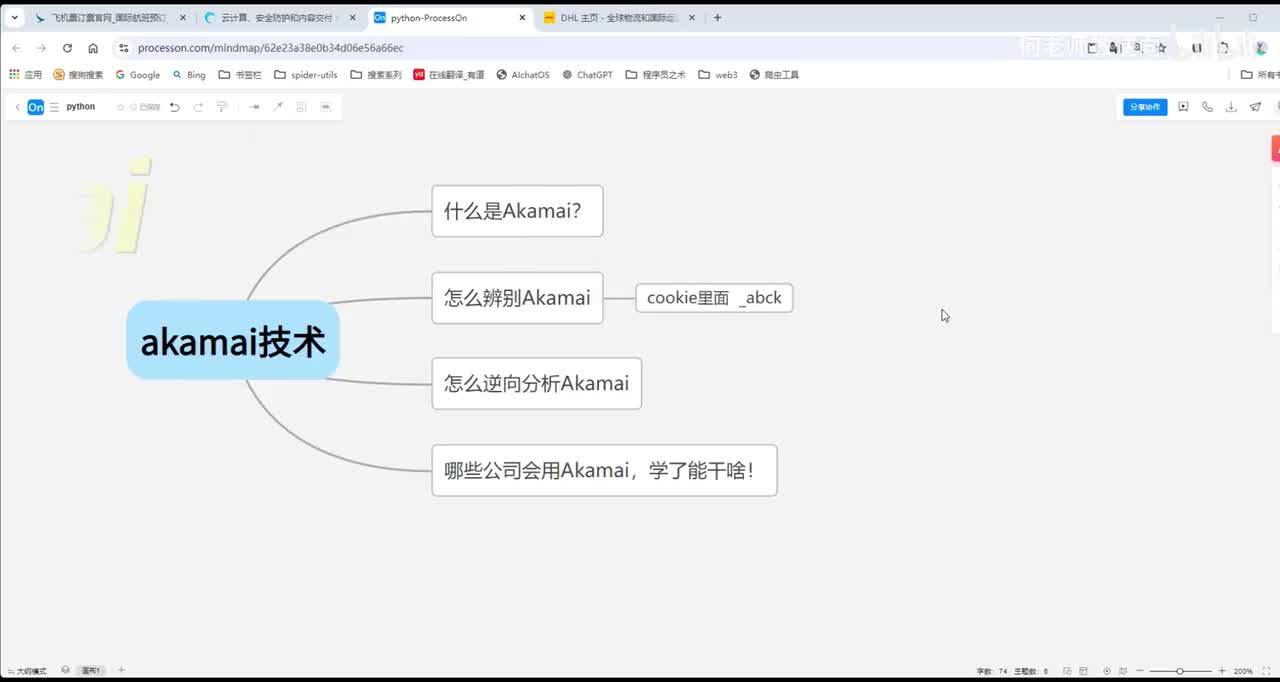Image resolution: width=1280 pixels, height=682 pixels.
Task: Download the mindmap file
Action: 1231,107
